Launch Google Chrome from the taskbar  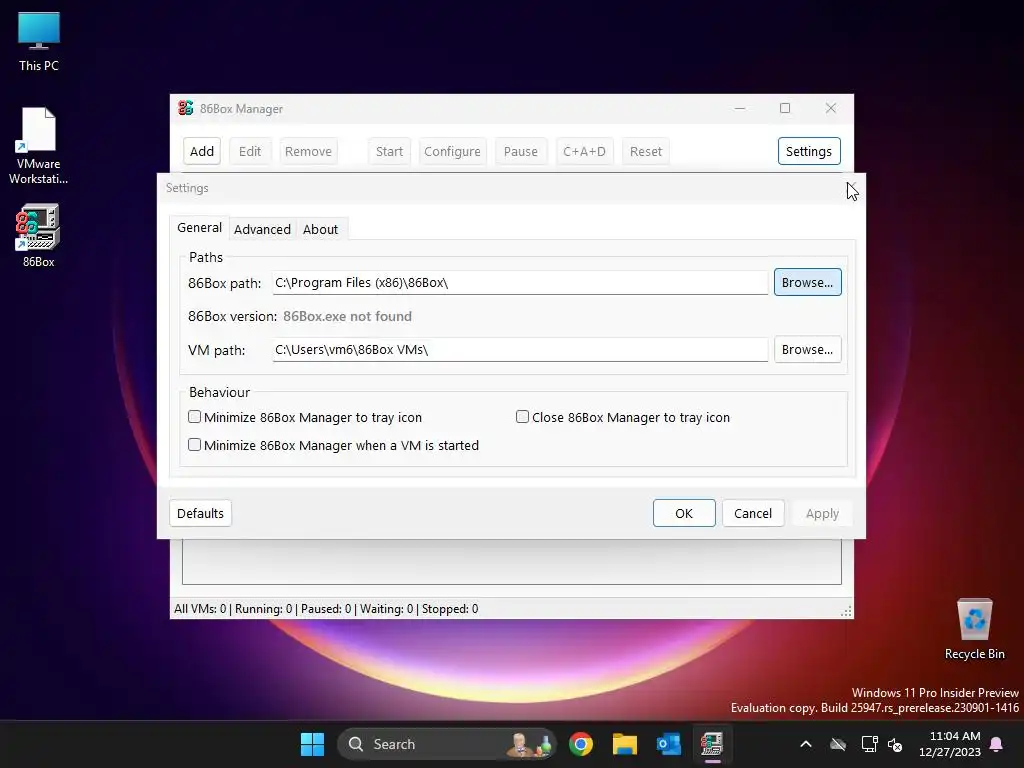[x=581, y=744]
